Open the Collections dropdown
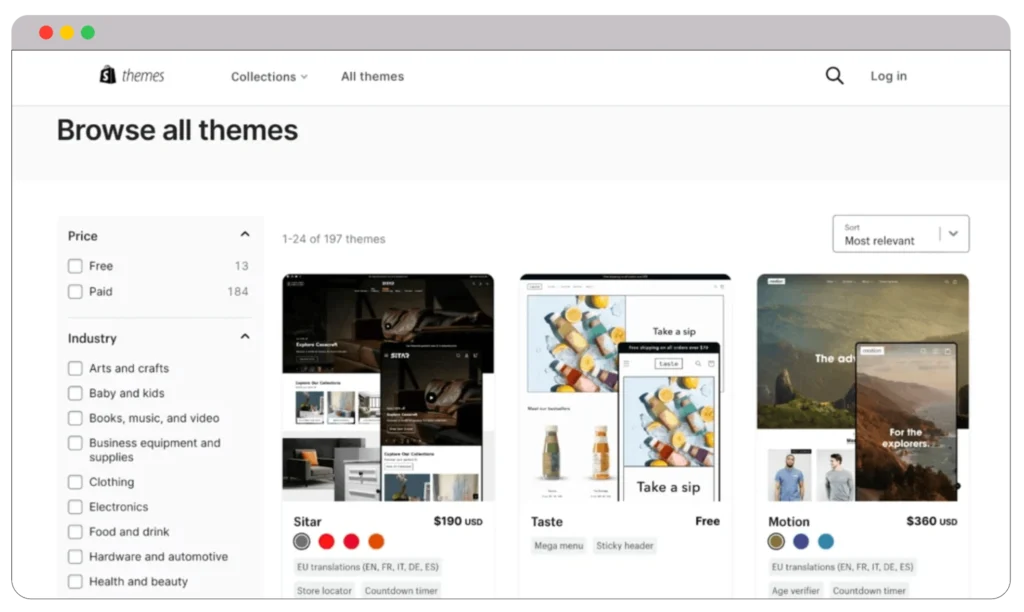The height and width of the screenshot is (612, 1024). [268, 76]
